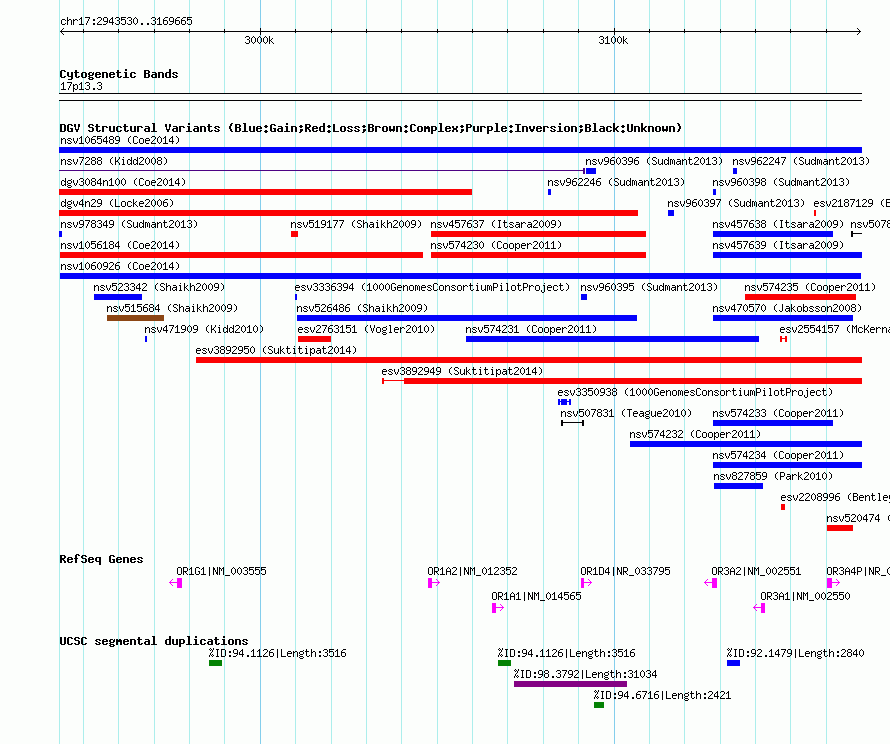Click the 3100k mark on the ruler
890x744 pixels.
click(x=613, y=41)
